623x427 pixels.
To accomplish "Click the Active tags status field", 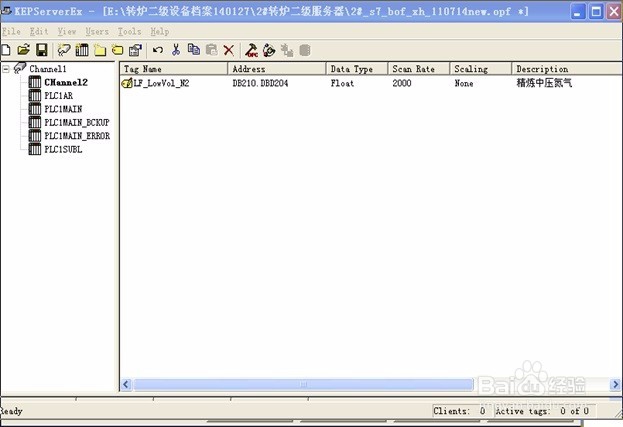I will [544, 411].
